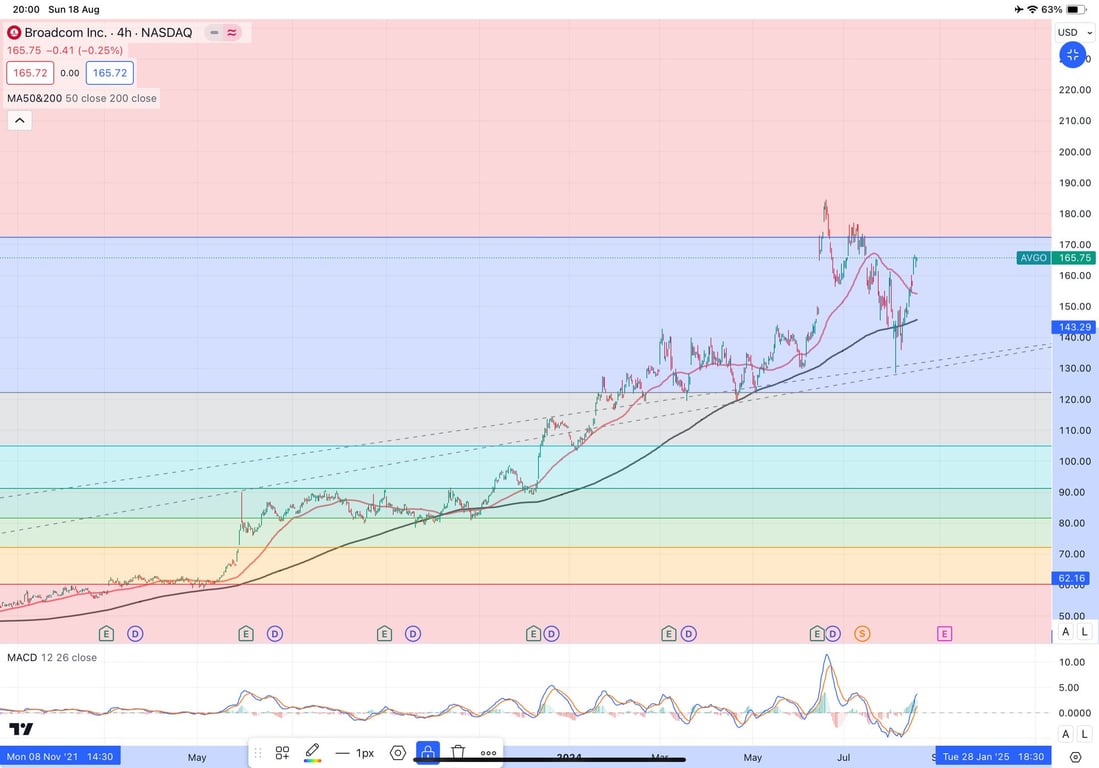Click the Broadcom logo icon
1099x768 pixels.
pos(14,32)
